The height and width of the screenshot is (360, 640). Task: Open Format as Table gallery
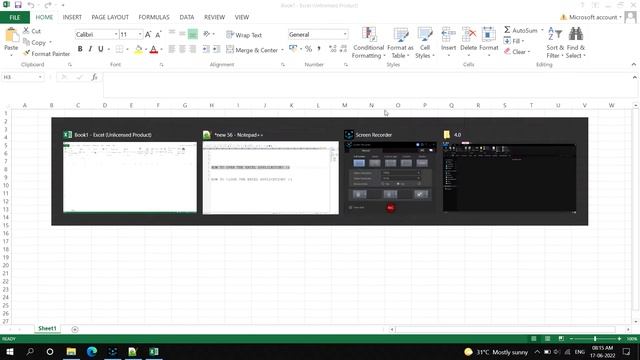click(400, 43)
